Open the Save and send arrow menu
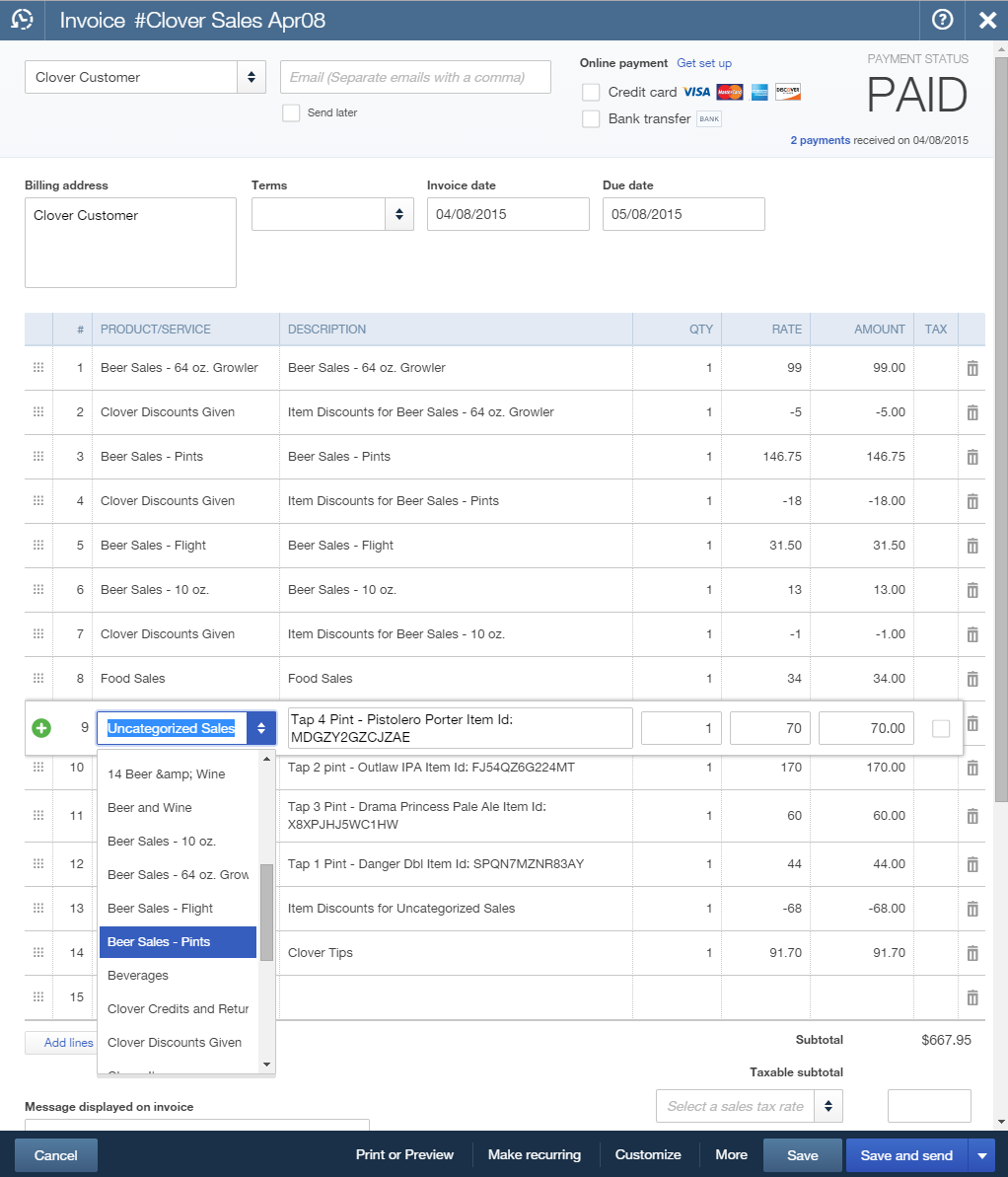 tap(980, 1155)
